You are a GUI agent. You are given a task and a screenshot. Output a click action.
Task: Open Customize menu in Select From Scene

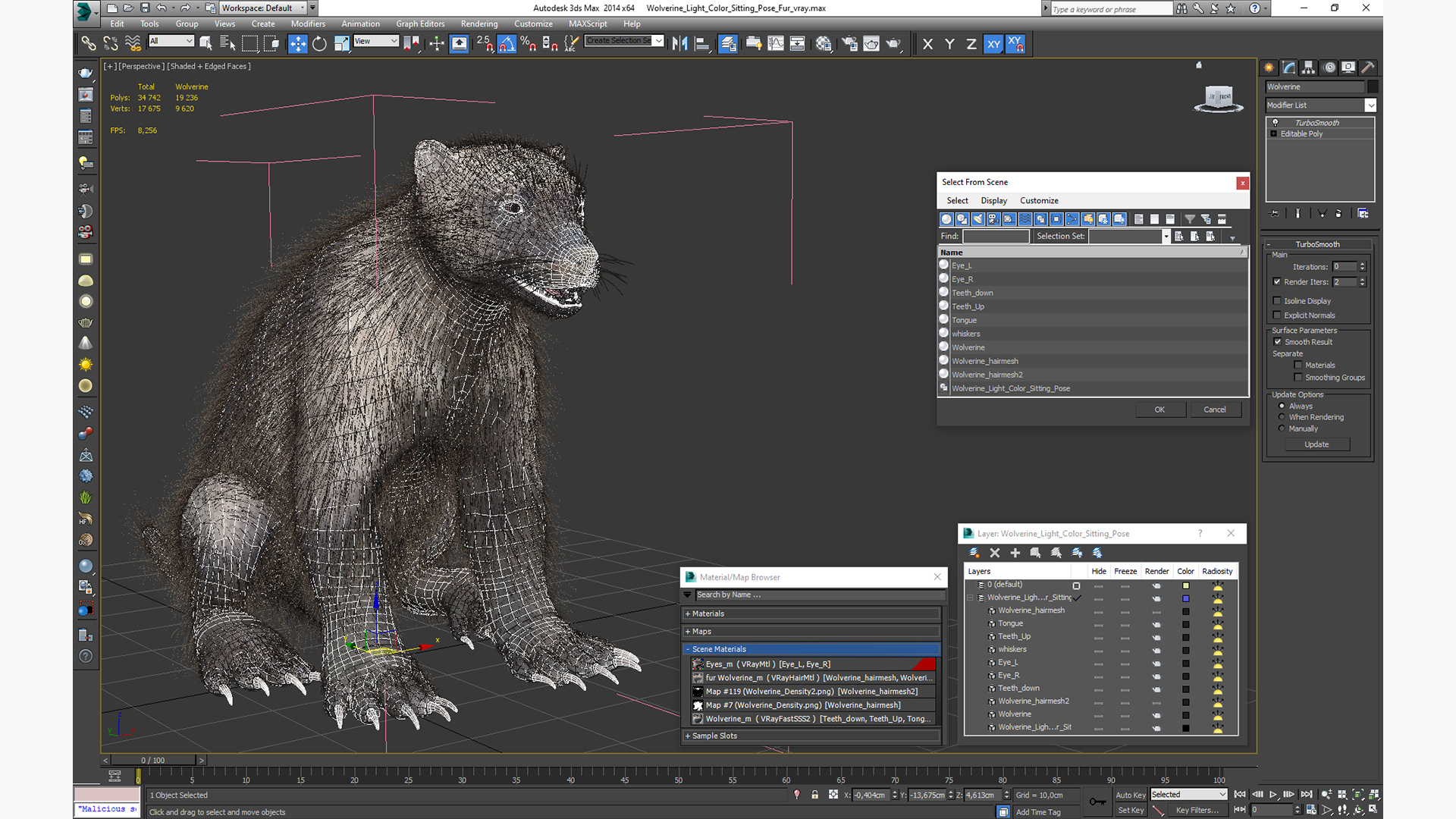[1039, 201]
